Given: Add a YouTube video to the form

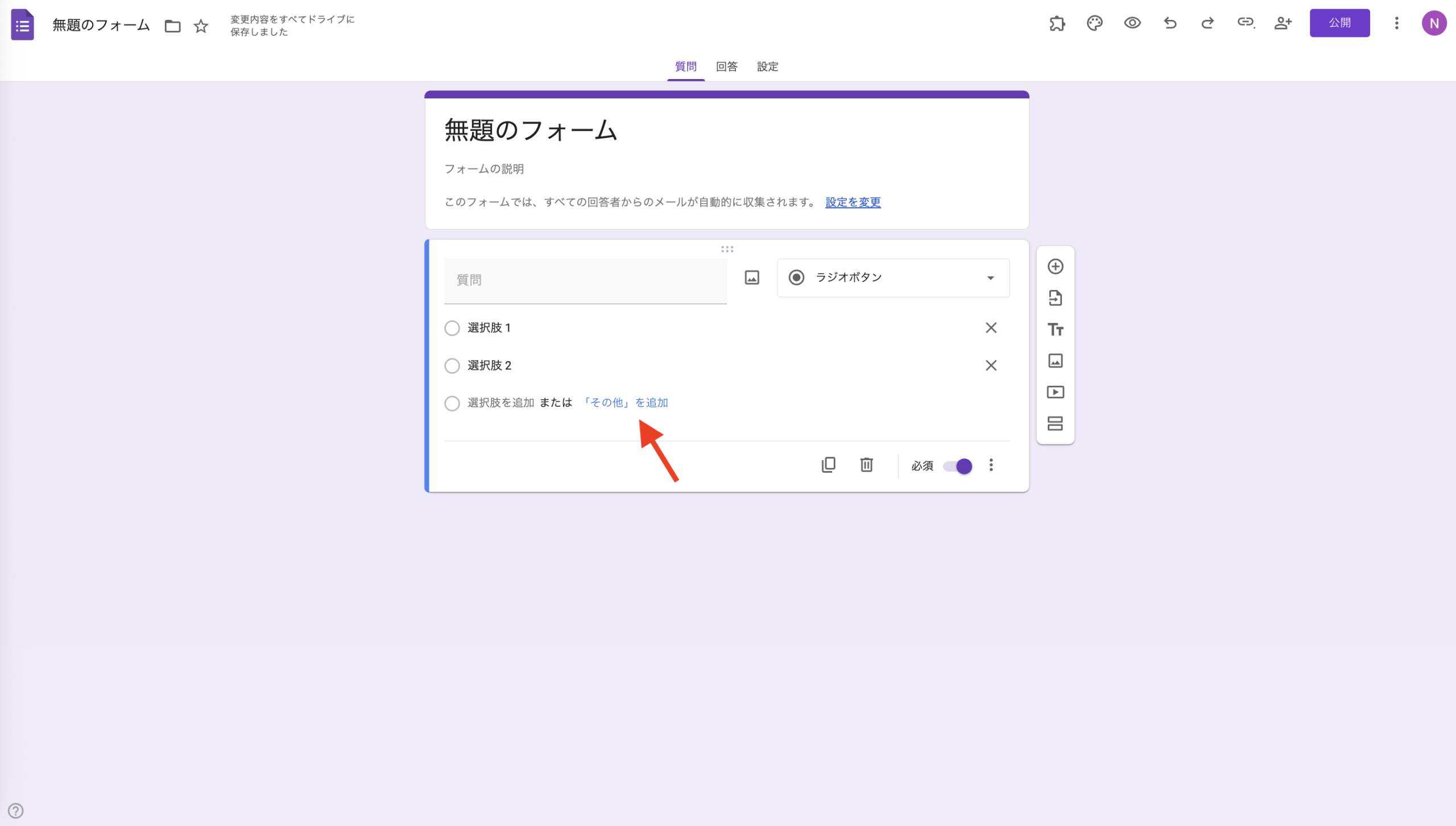Looking at the screenshot, I should (x=1056, y=392).
